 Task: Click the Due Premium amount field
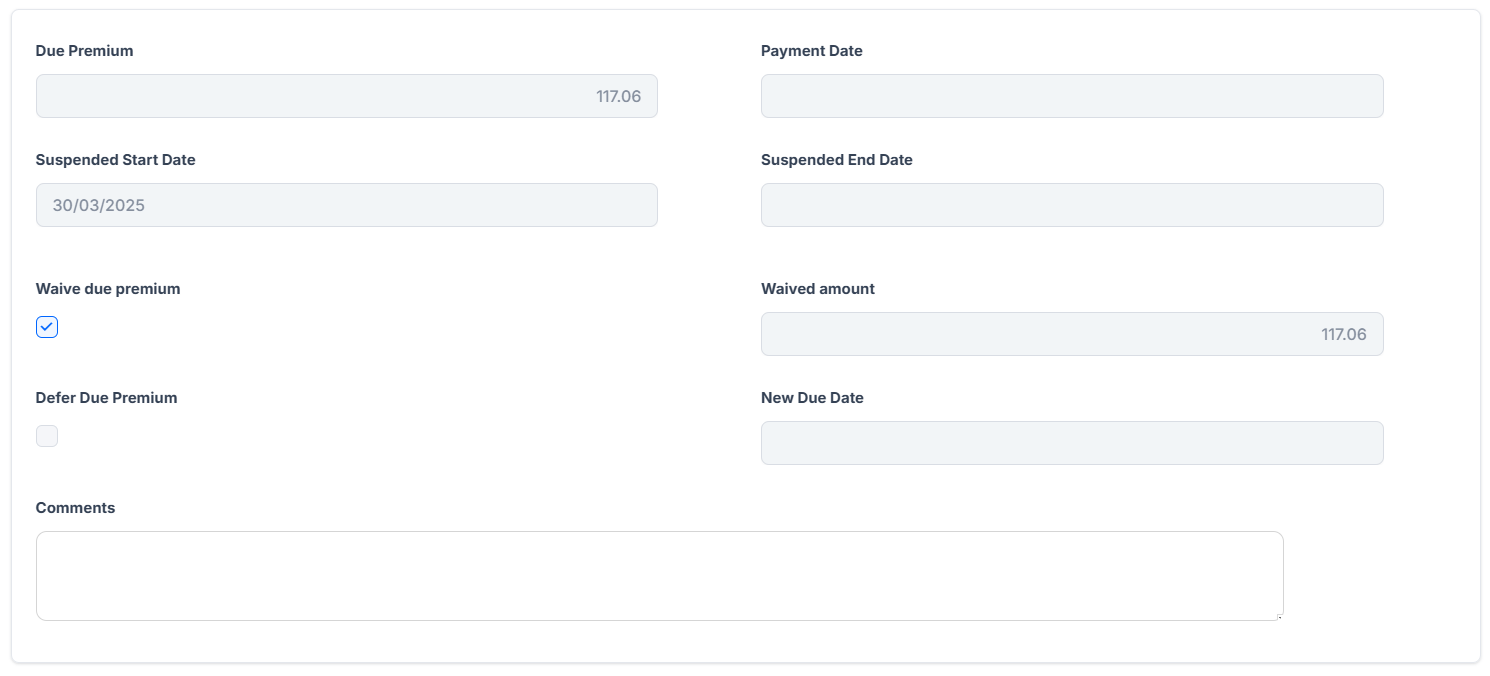tap(346, 96)
